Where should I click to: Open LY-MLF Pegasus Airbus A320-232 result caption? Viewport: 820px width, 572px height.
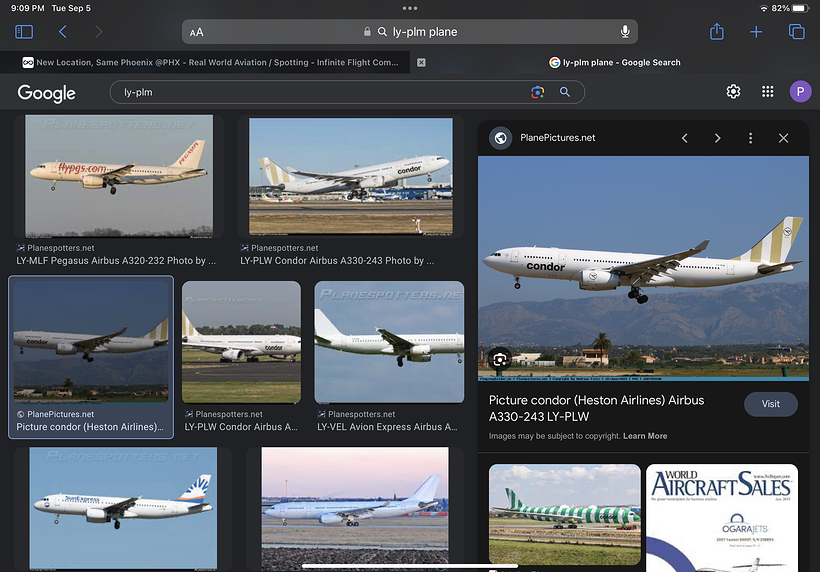coord(116,260)
